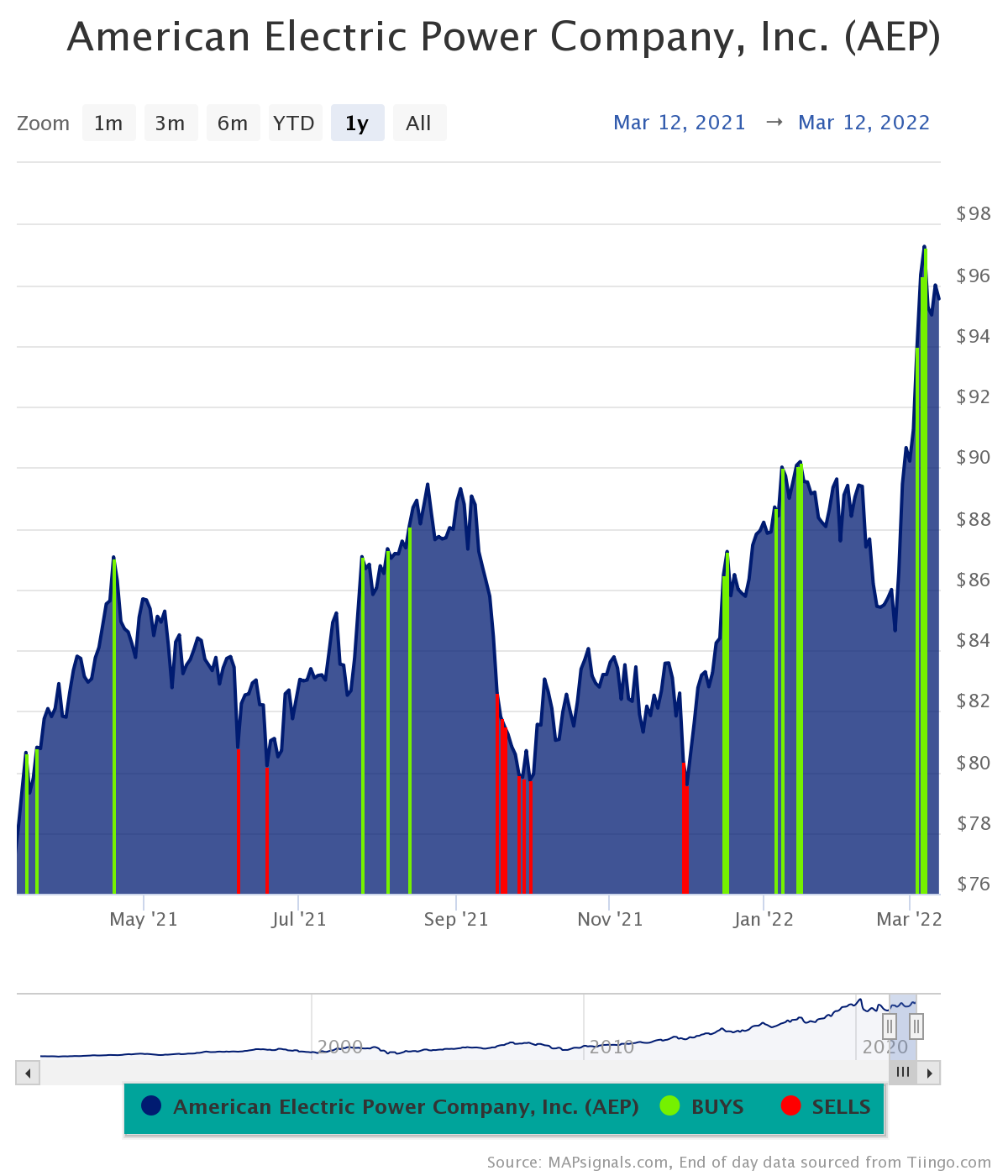Click the Sep '21 x-axis label

pos(456,920)
